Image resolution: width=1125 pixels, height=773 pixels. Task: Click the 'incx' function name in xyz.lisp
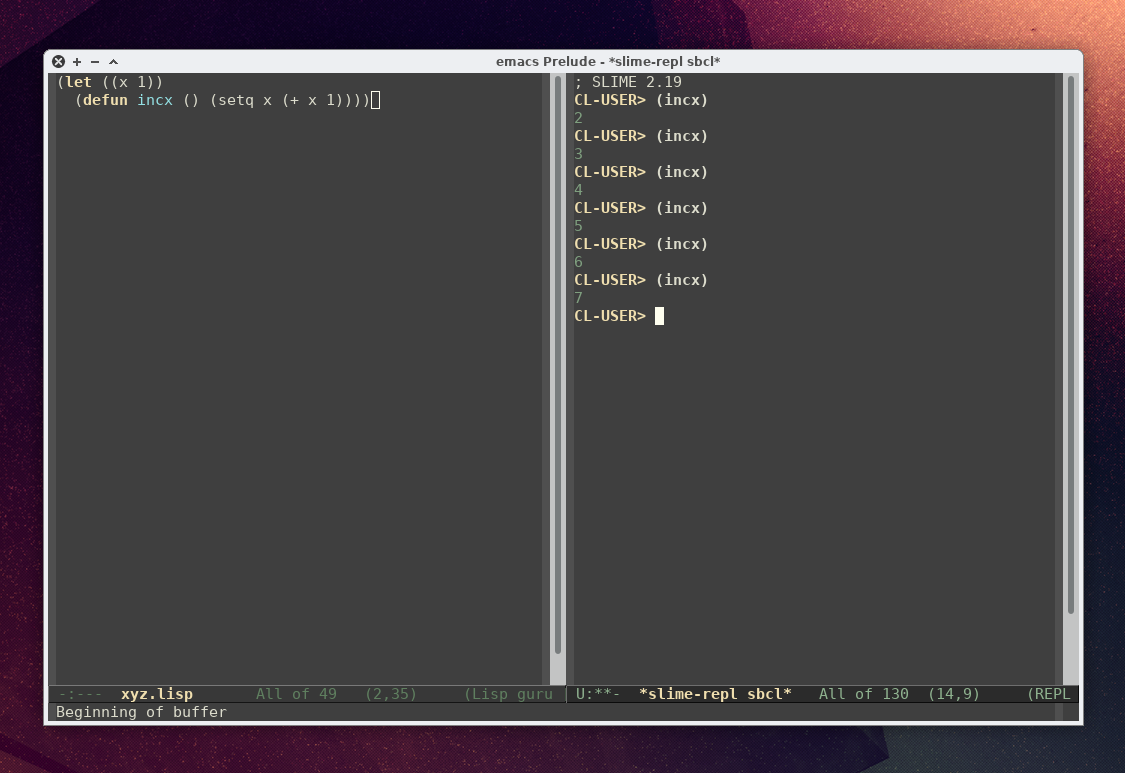(155, 100)
